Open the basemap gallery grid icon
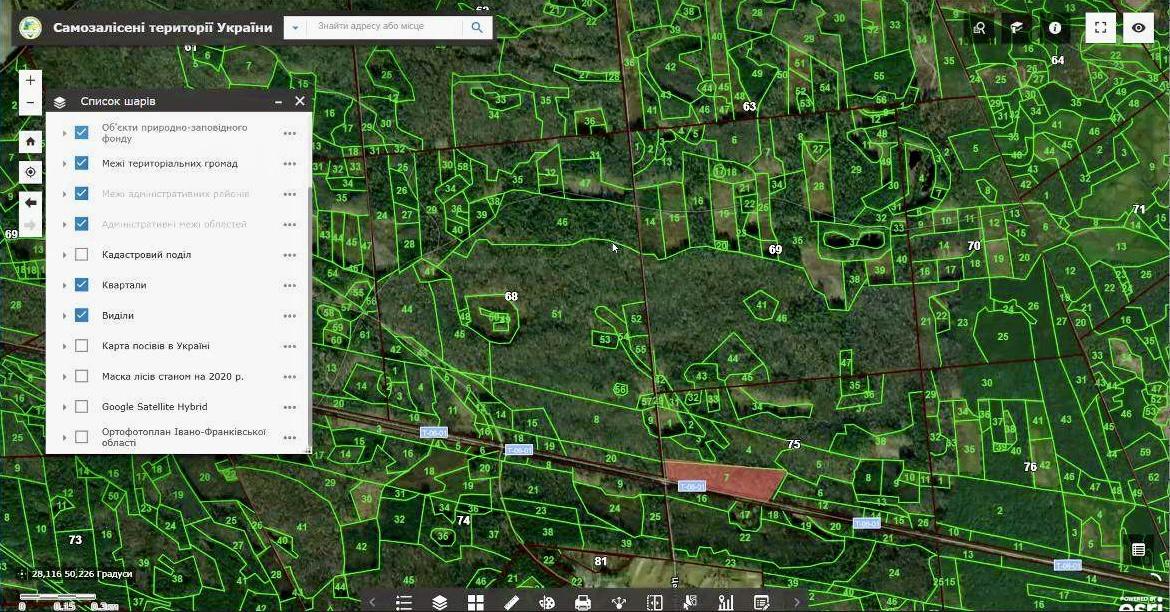Viewport: 1170px width, 612px height. (x=475, y=602)
